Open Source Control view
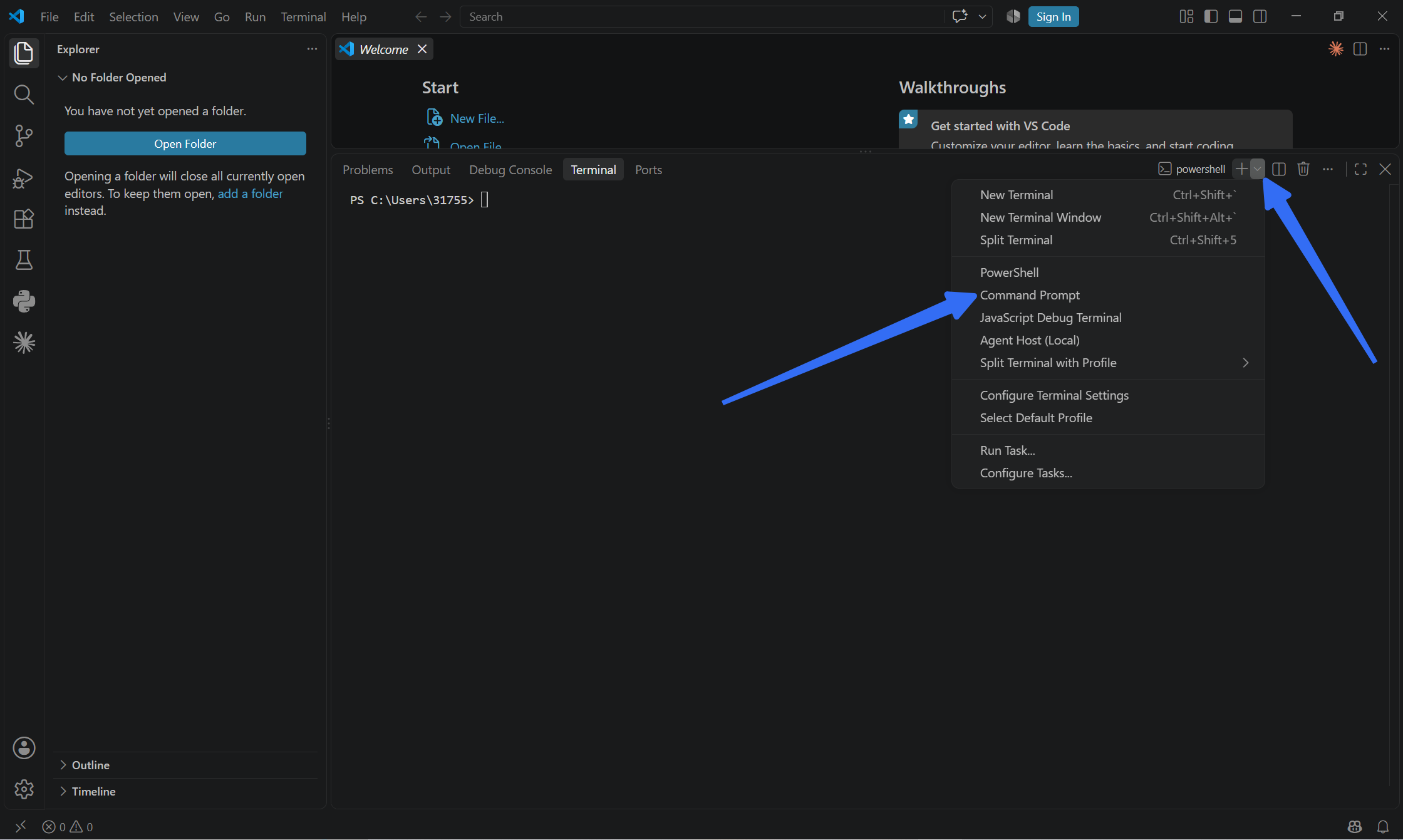 (24, 136)
